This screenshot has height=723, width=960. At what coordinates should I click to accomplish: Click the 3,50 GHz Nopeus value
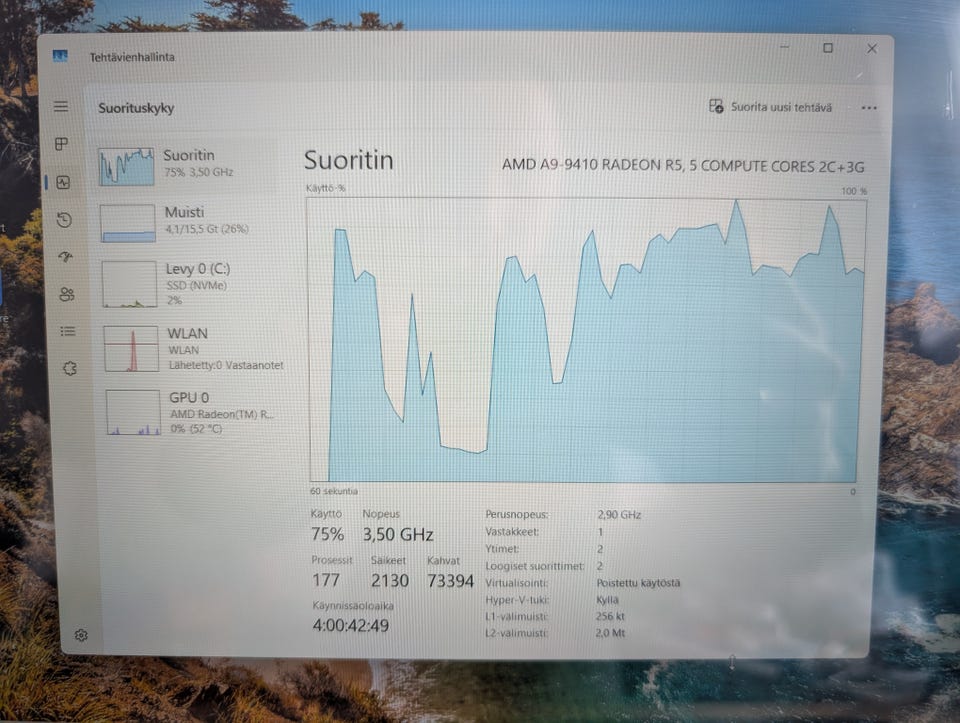[398, 534]
